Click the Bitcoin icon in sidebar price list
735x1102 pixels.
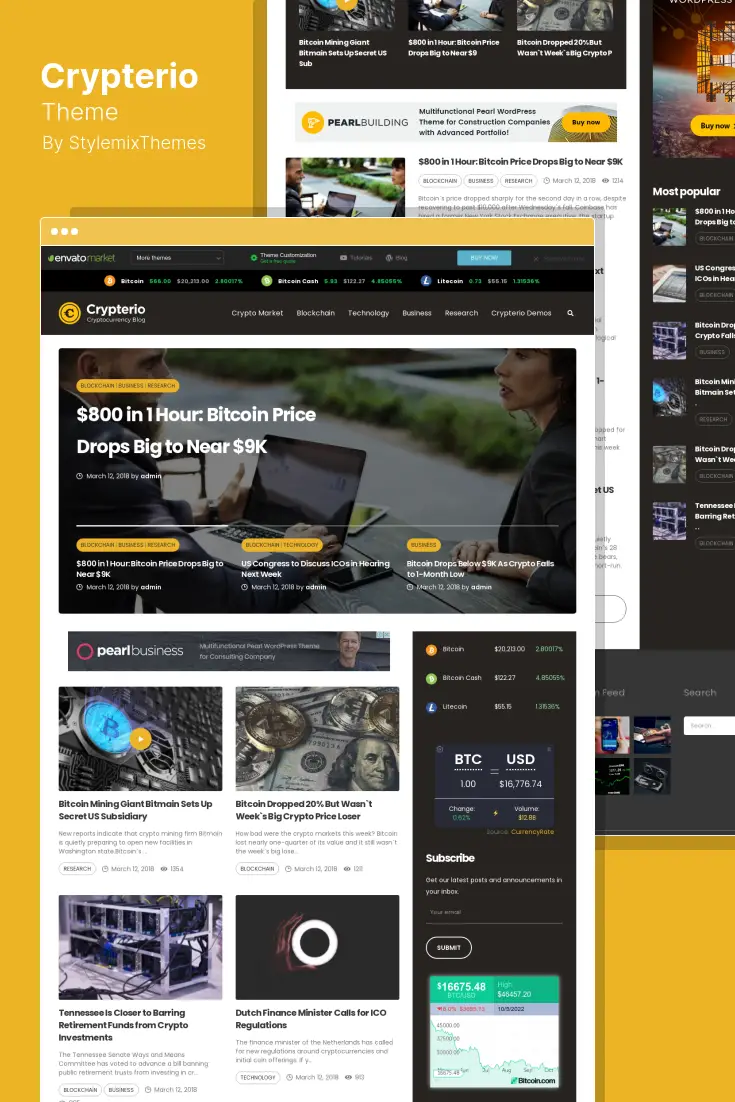[431, 649]
